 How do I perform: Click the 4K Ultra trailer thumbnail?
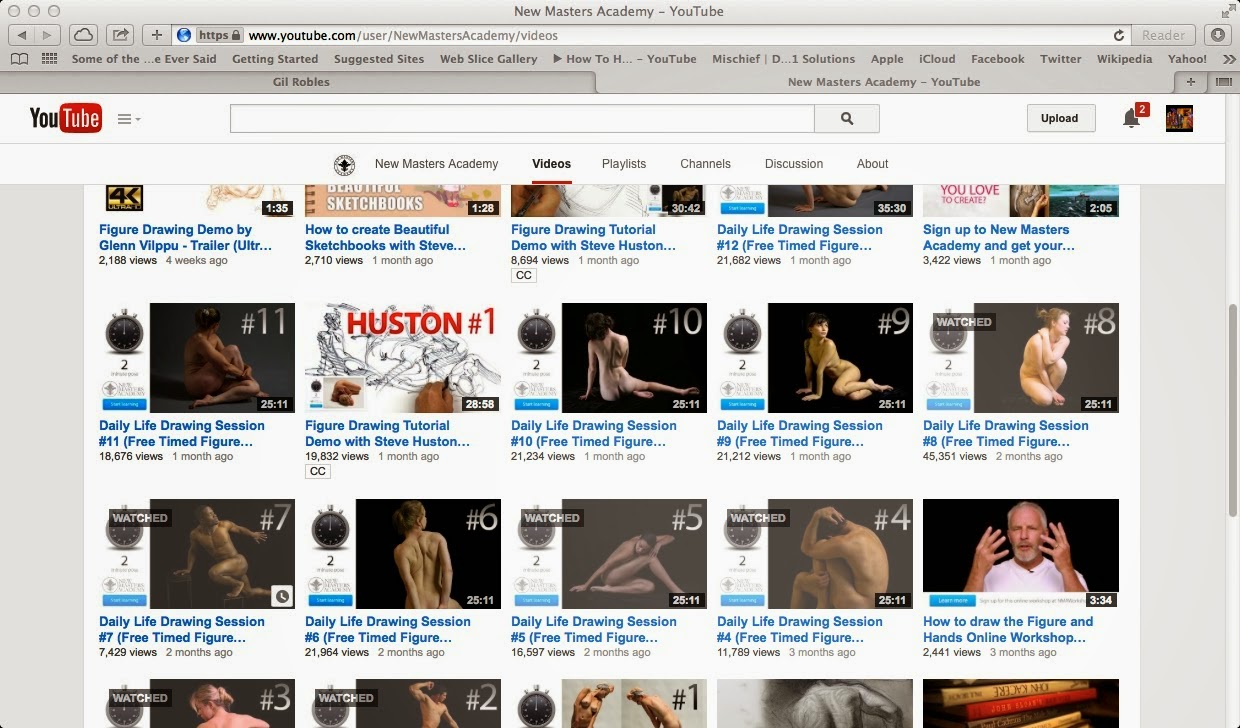point(197,200)
